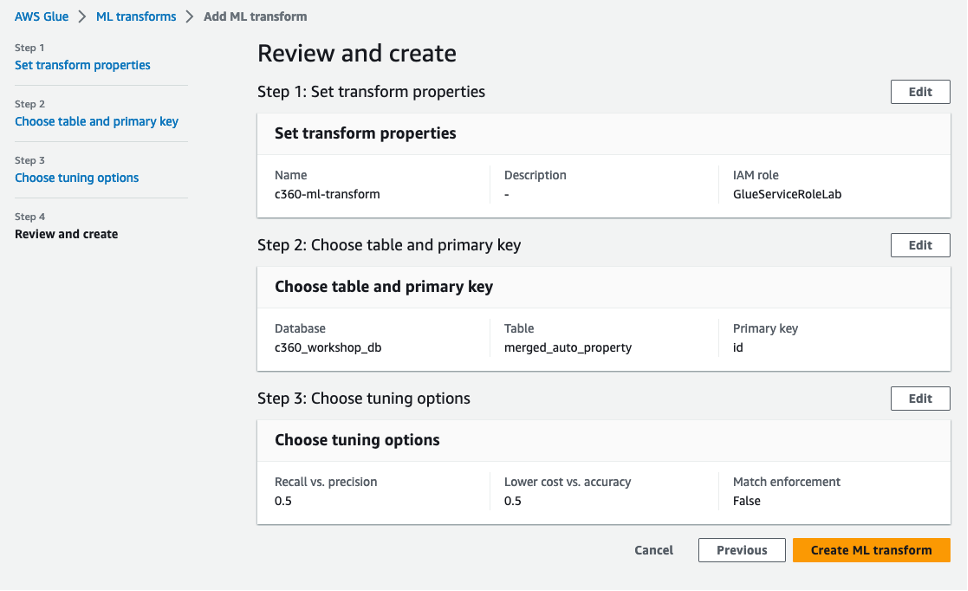Go back with the Previous button
This screenshot has height=591, width=968.
pos(741,550)
